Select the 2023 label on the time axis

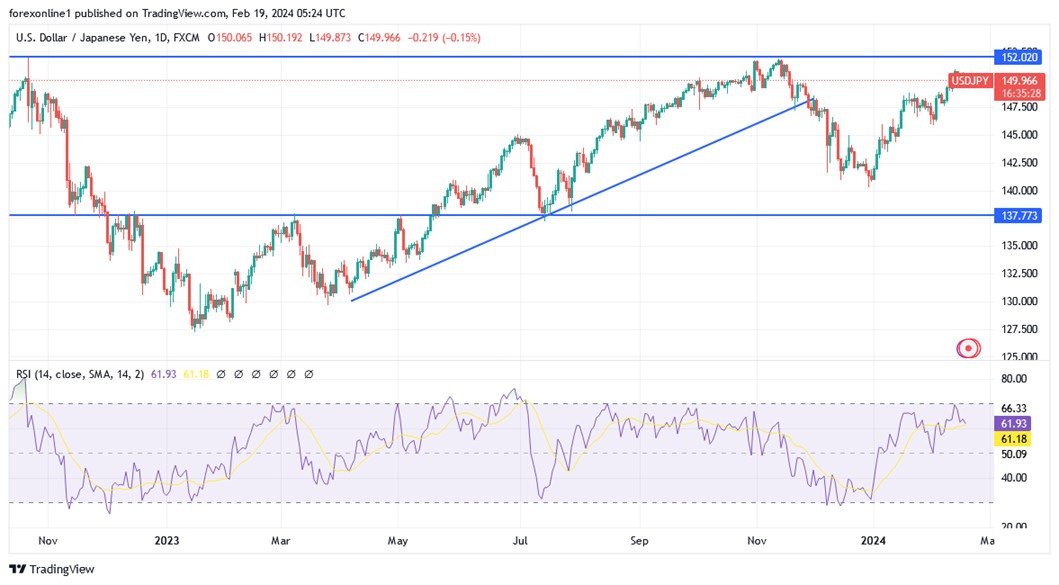tap(166, 540)
